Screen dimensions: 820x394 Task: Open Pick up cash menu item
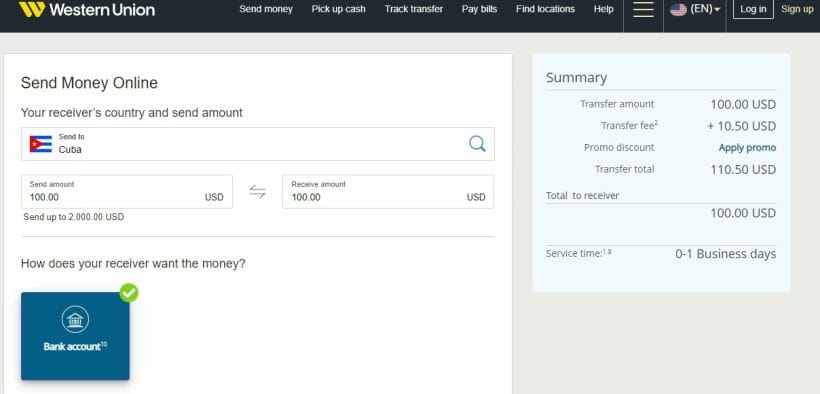coord(338,9)
